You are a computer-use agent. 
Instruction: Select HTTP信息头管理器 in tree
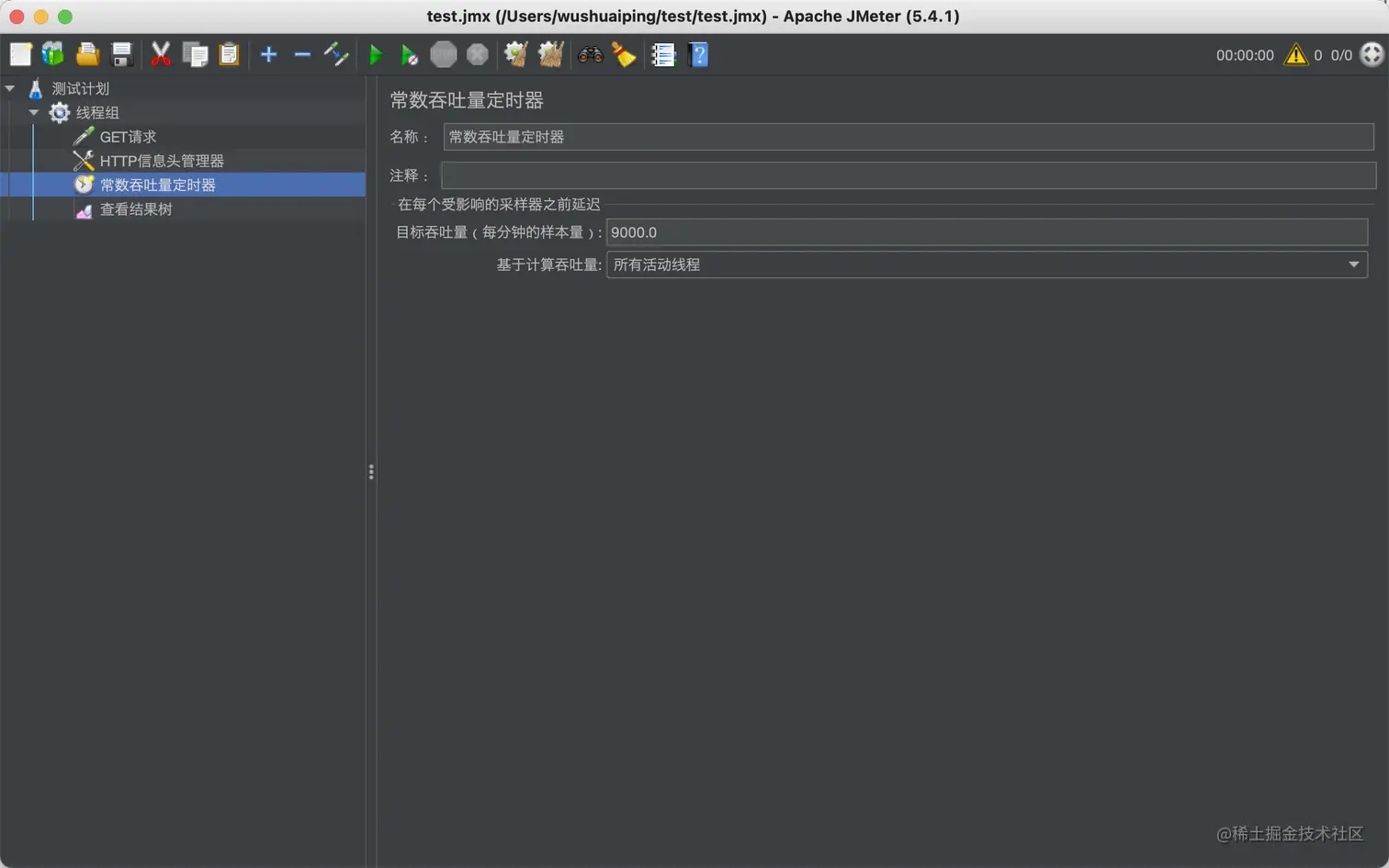[x=162, y=161]
